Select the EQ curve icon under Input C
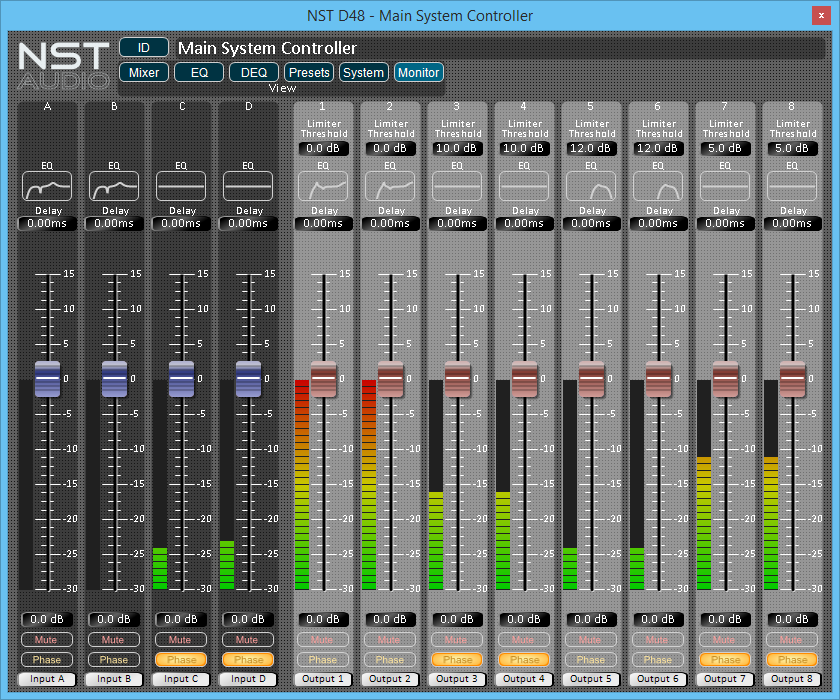840x700 pixels. coord(181,186)
